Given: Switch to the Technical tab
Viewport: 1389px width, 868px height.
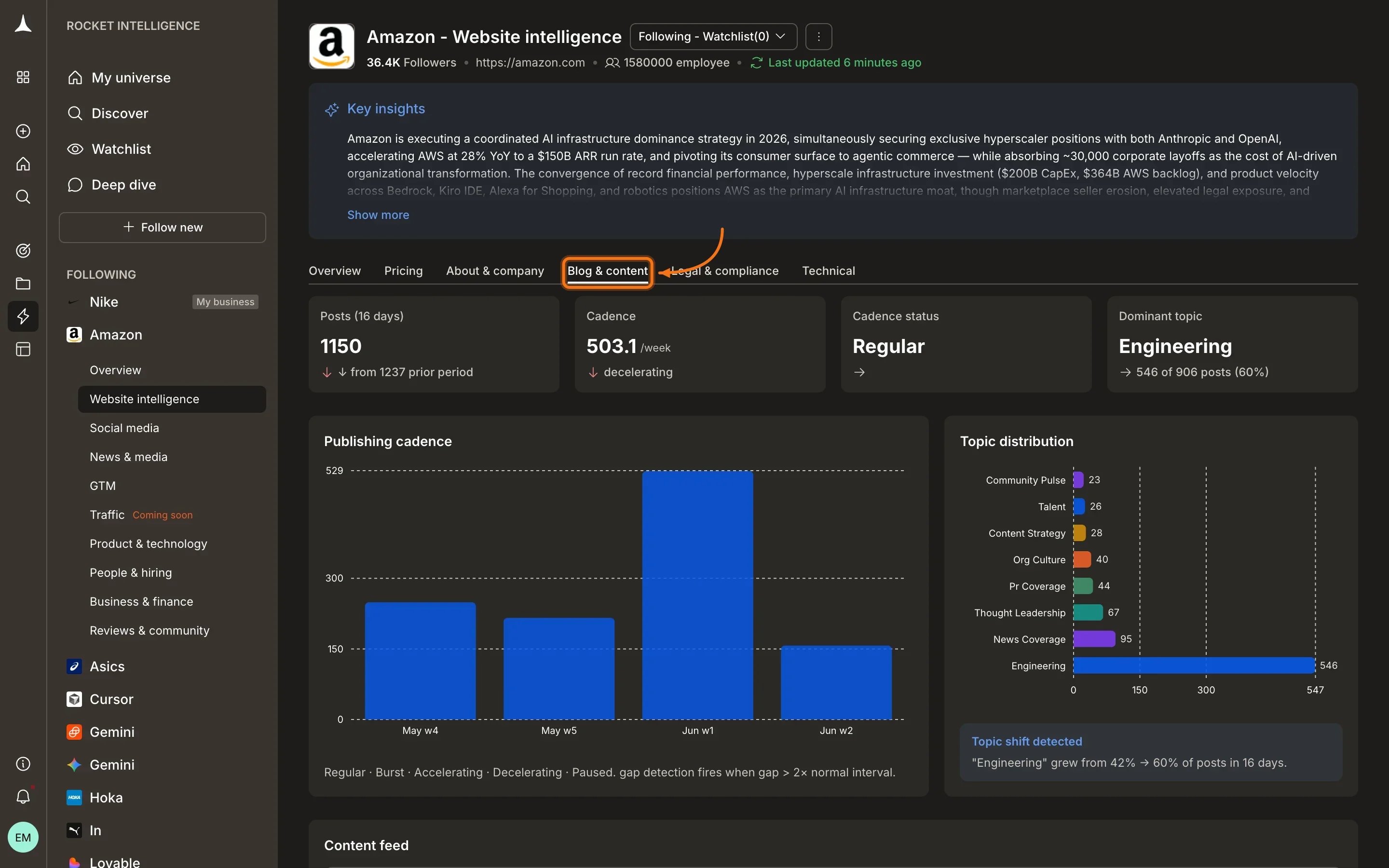Looking at the screenshot, I should [x=828, y=271].
